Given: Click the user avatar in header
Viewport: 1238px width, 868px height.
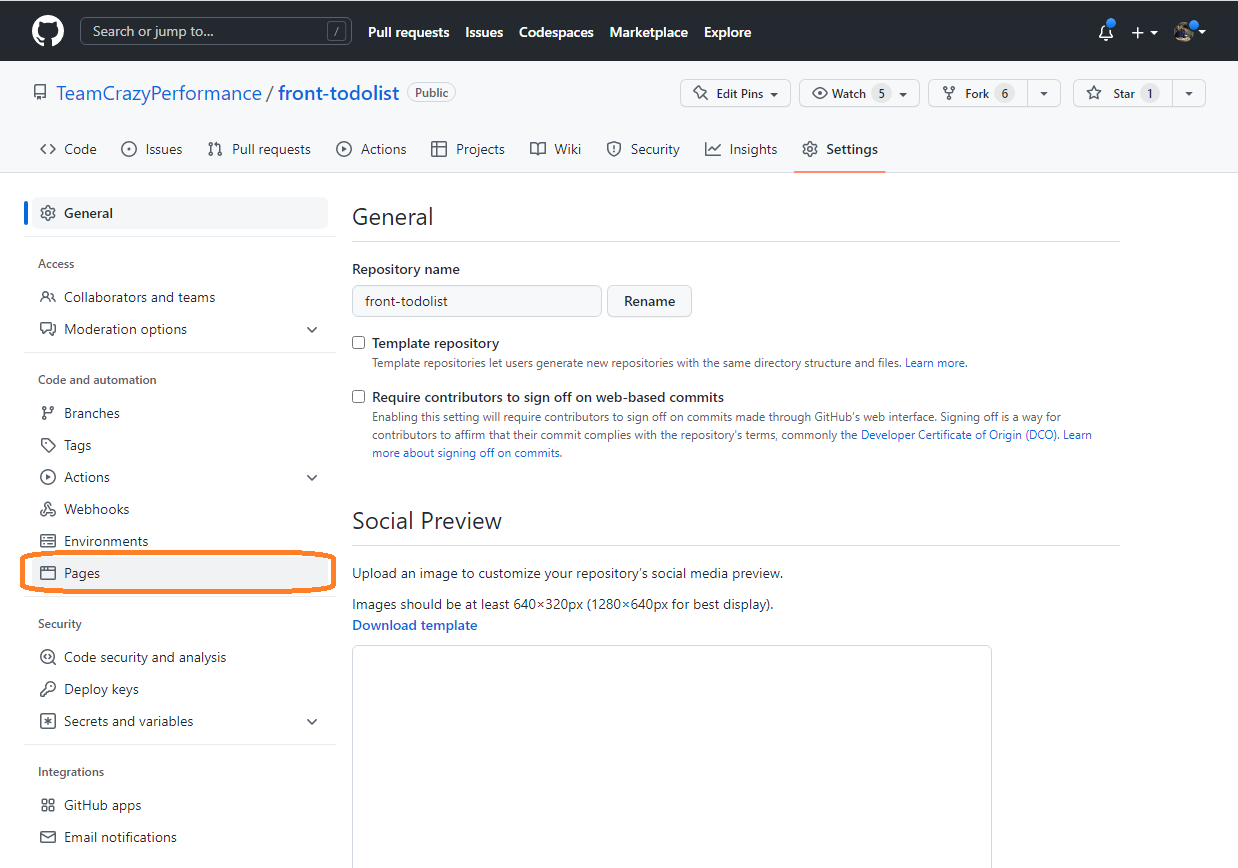Looking at the screenshot, I should click(x=1184, y=32).
